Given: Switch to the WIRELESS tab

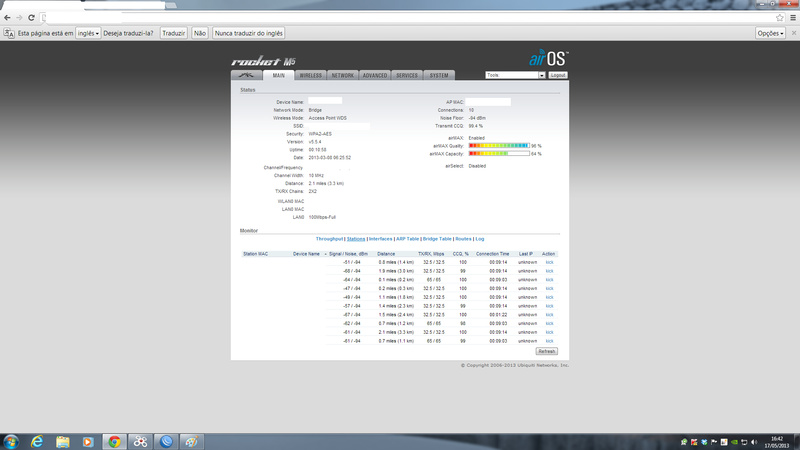Looking at the screenshot, I should (310, 76).
